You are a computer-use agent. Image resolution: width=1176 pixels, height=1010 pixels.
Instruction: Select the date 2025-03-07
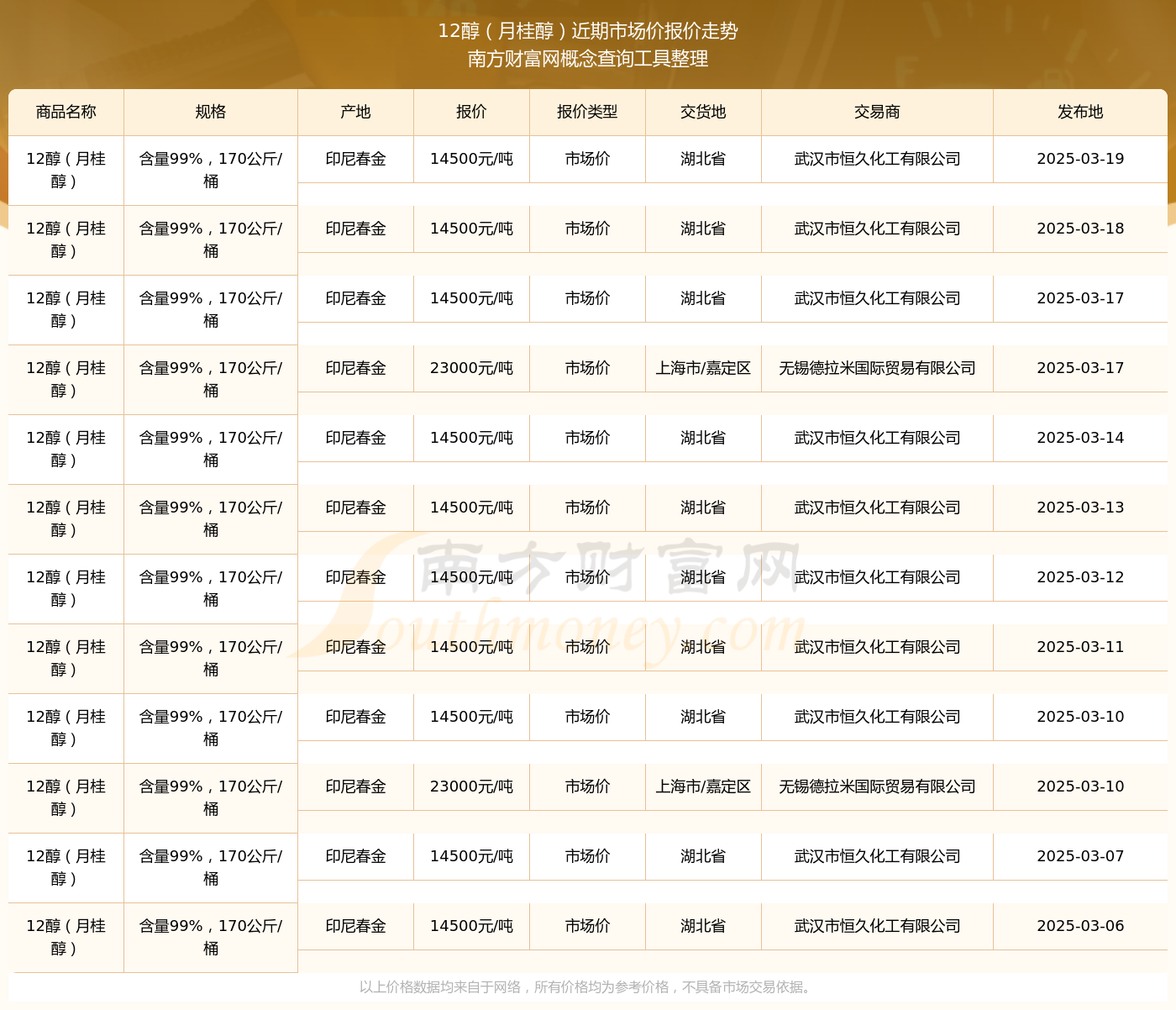coord(1080,856)
